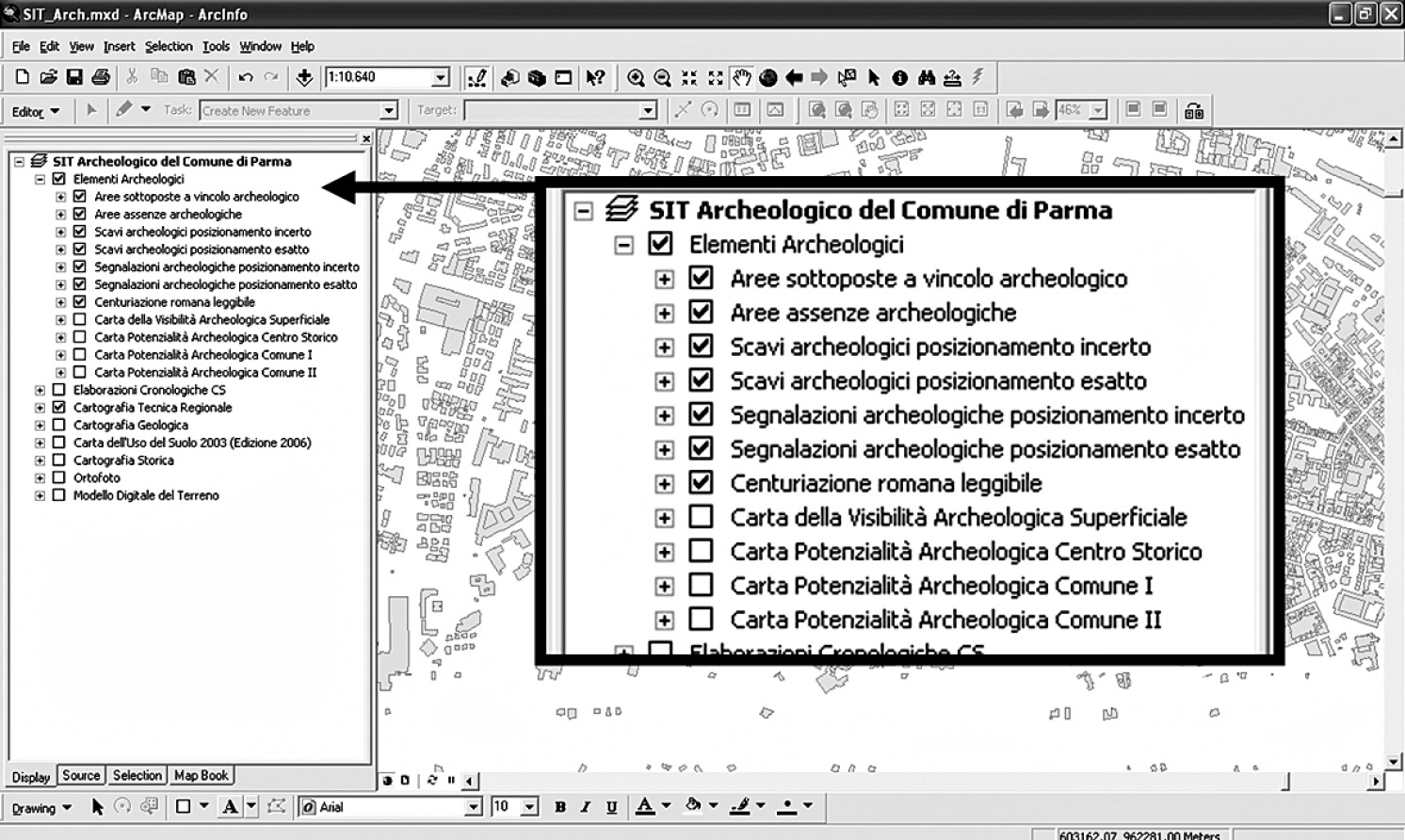This screenshot has width=1405, height=840.
Task: Expand Elaborazioni Cronologiche CS group
Action: pos(40,390)
